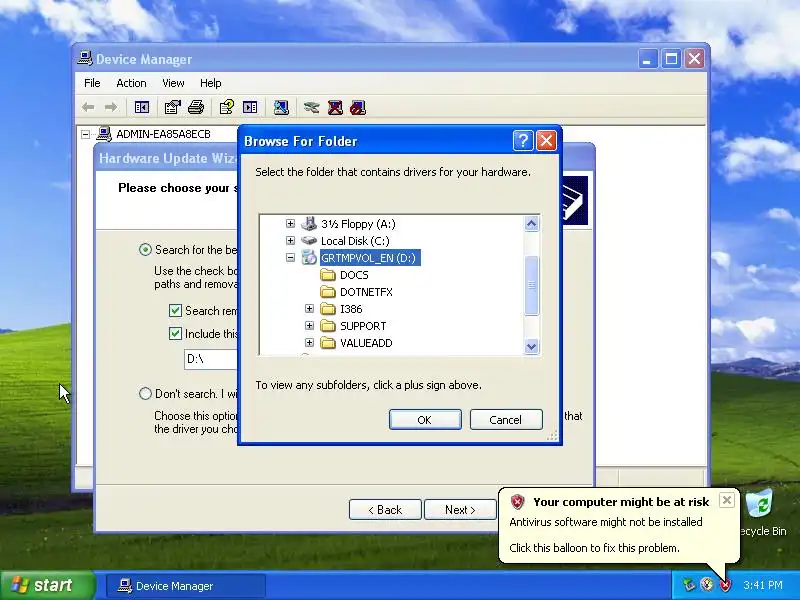Select the SUPPORT folder label

pos(363,326)
